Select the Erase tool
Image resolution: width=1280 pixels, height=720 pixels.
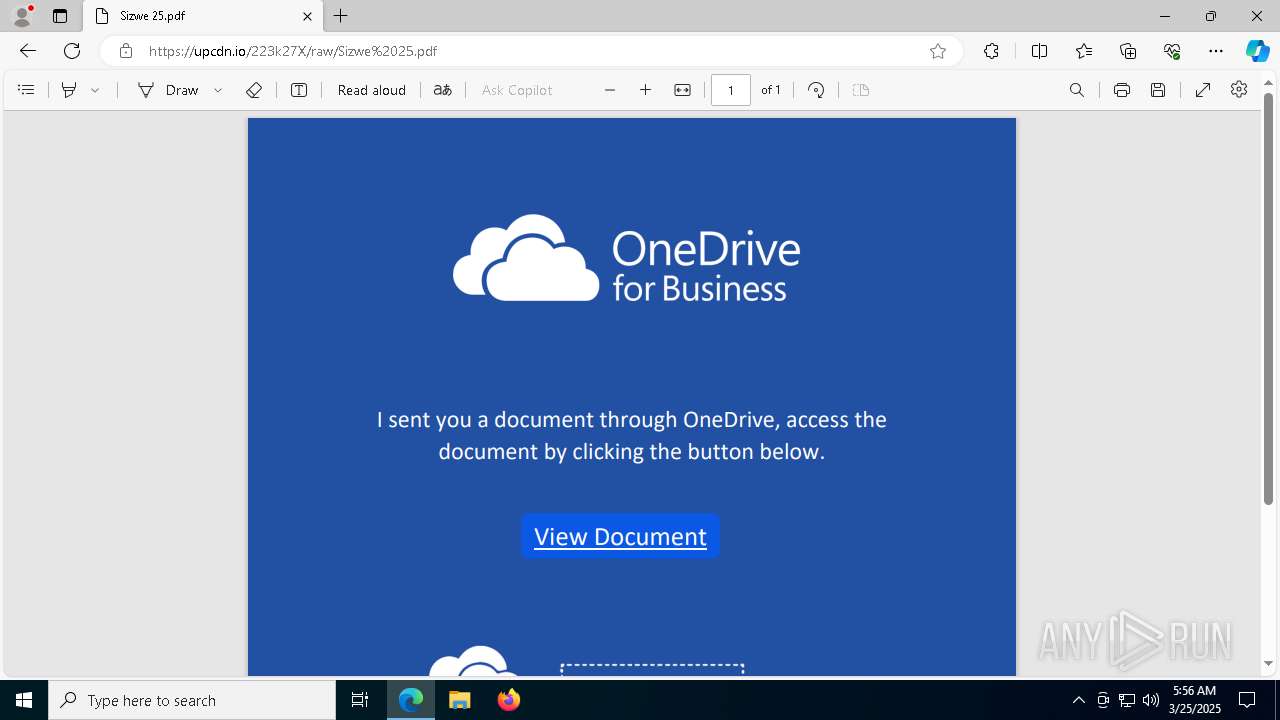click(254, 90)
